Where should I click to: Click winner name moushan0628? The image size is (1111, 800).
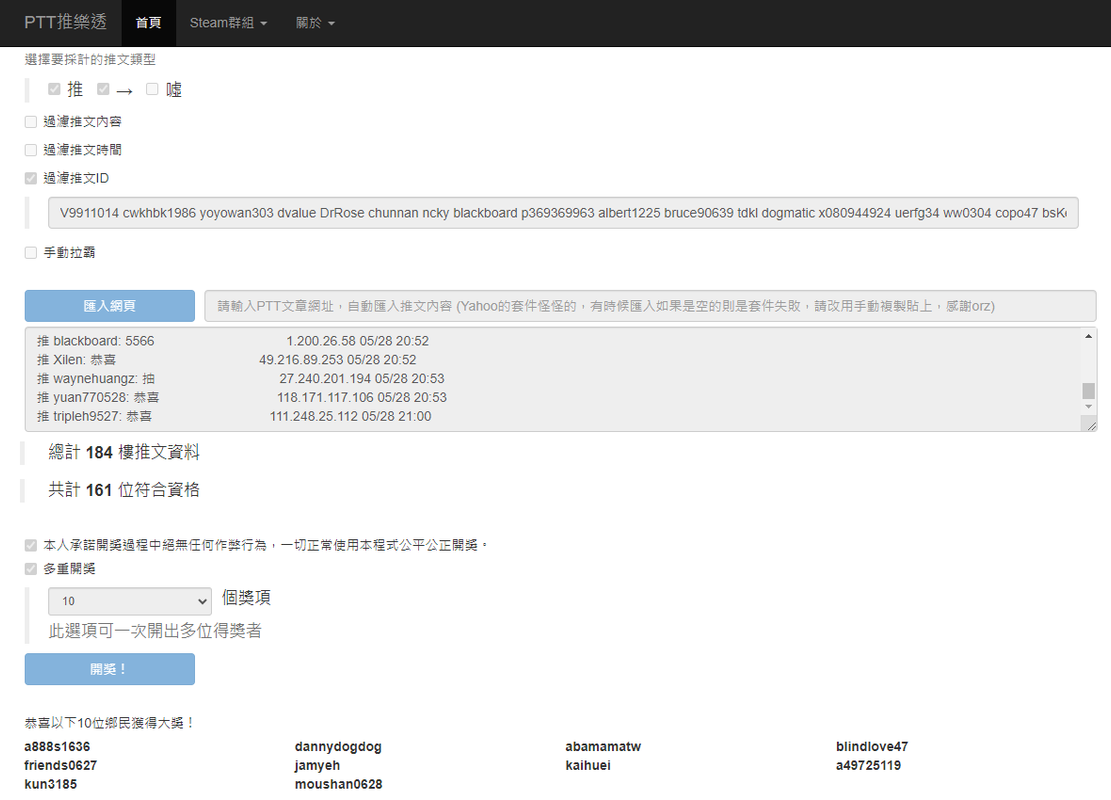point(339,784)
